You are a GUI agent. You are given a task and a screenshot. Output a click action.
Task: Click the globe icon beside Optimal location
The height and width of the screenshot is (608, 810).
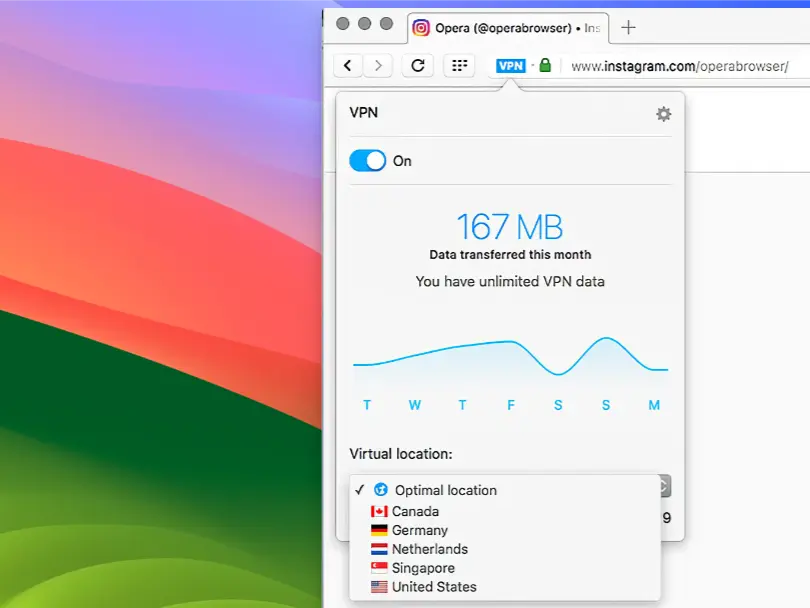click(379, 490)
